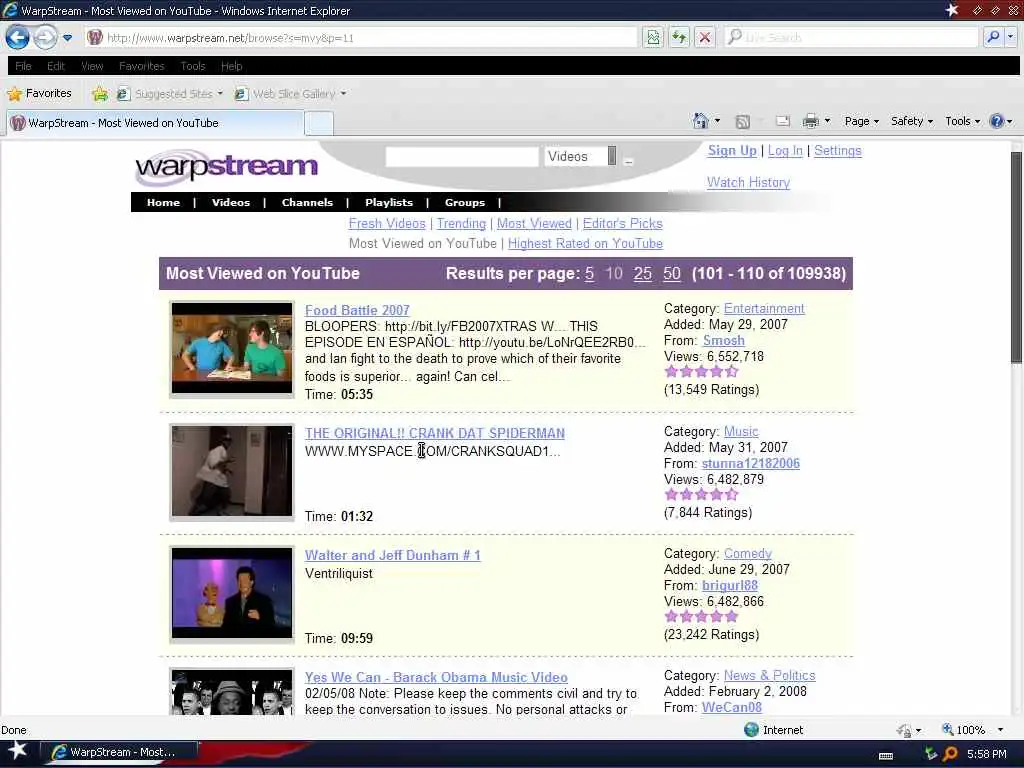Image resolution: width=1024 pixels, height=768 pixels.
Task: Open the Safety command menu
Action: coord(912,121)
